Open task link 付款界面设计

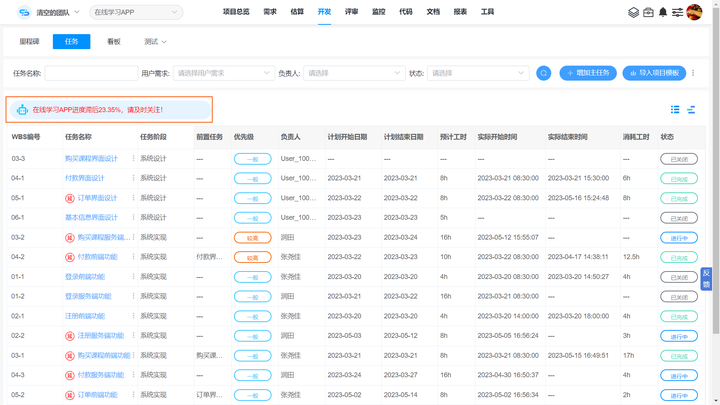(x=84, y=178)
